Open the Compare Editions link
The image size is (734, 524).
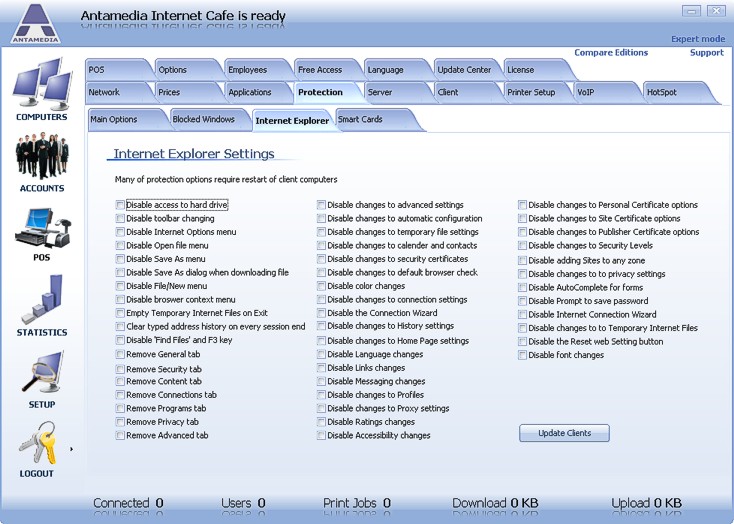611,52
